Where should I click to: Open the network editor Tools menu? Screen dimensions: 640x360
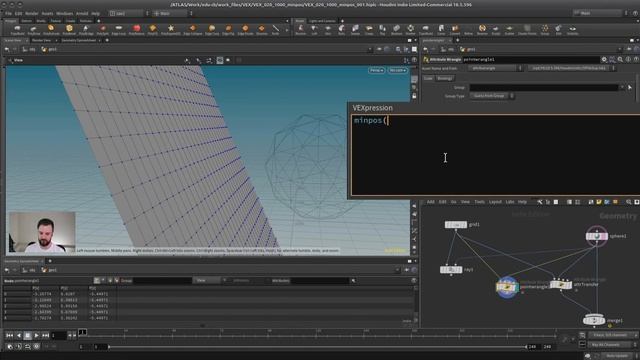click(x=479, y=202)
